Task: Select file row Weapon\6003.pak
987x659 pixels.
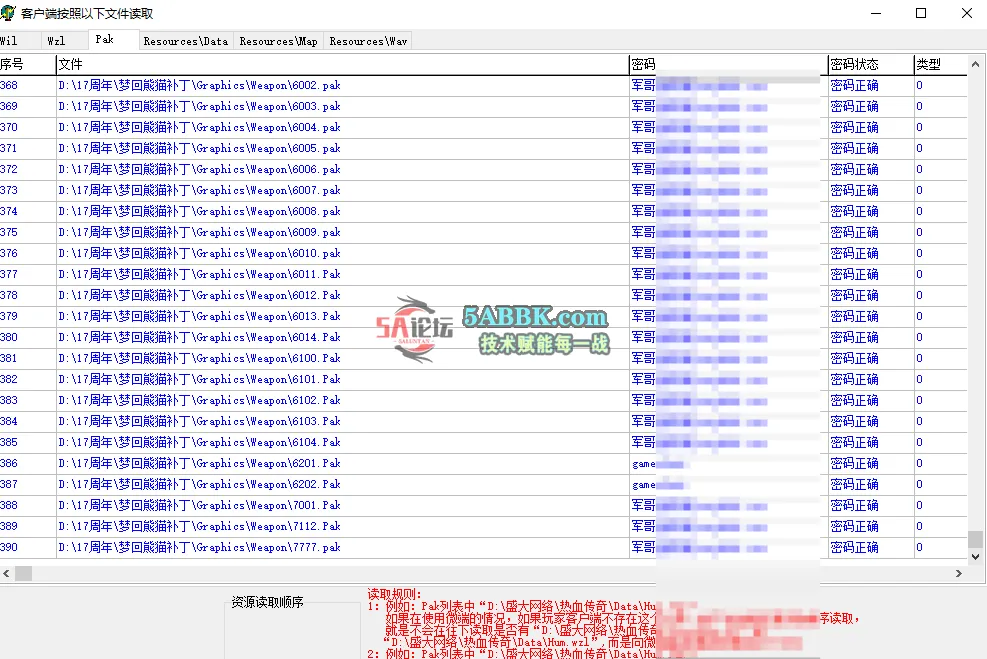Action: point(483,106)
